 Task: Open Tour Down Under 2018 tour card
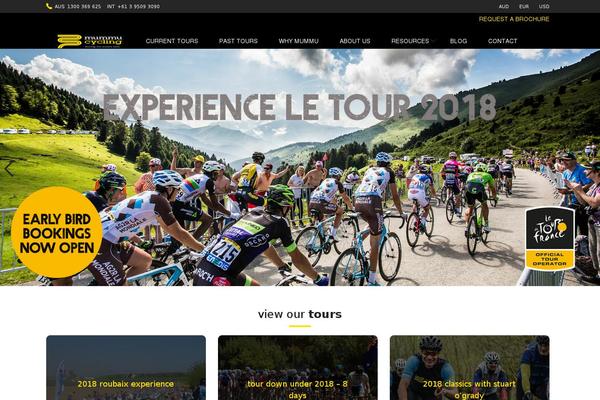point(298,368)
